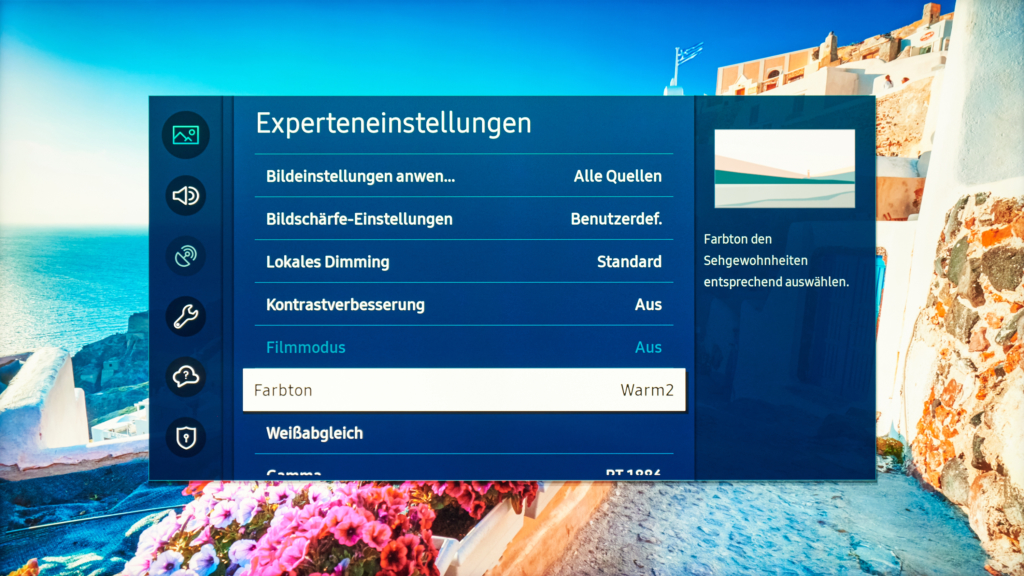Image resolution: width=1024 pixels, height=576 pixels.
Task: Open the Alle Quellen value selector
Action: (617, 177)
